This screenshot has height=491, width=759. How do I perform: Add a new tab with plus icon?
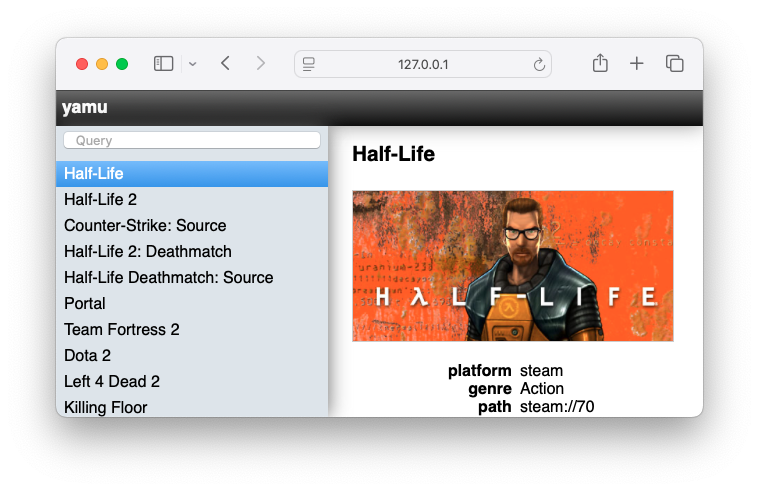click(637, 63)
